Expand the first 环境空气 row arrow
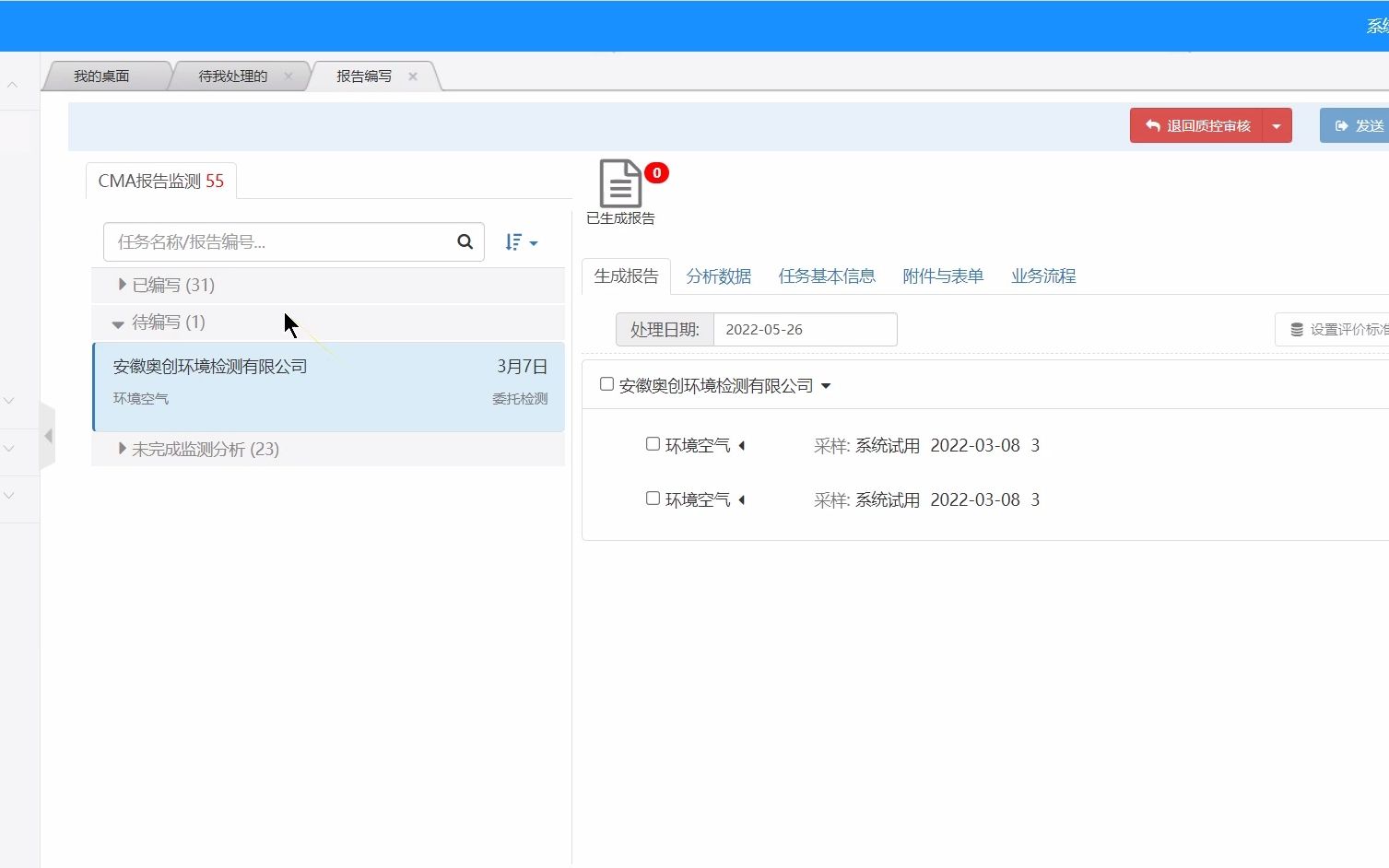 point(741,446)
